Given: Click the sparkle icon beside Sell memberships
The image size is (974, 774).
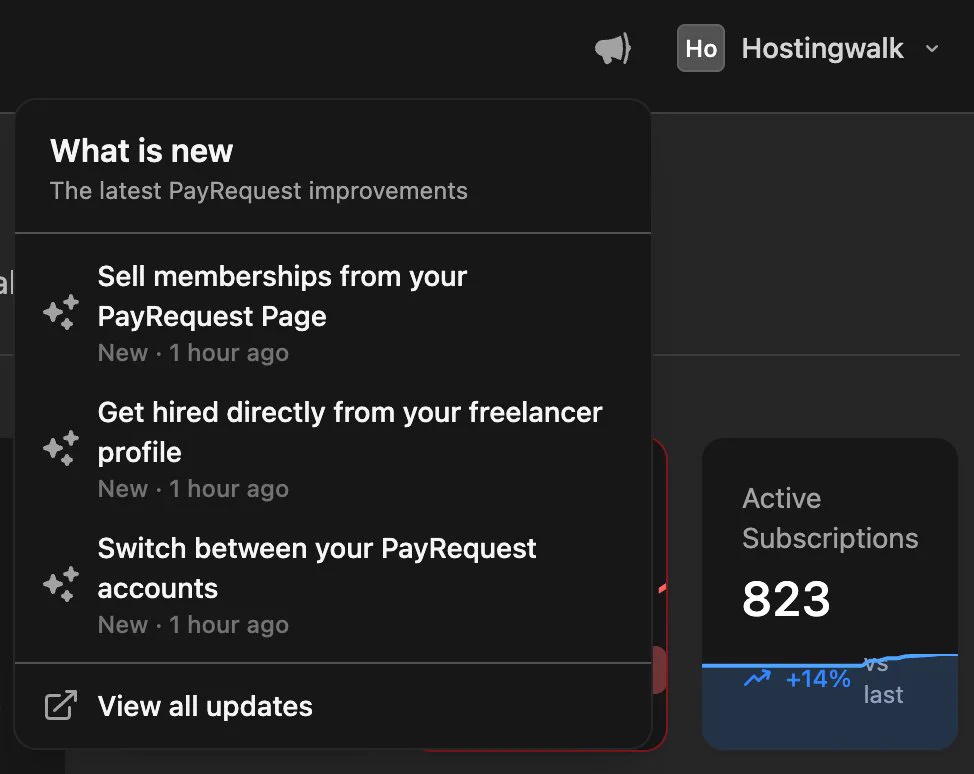Looking at the screenshot, I should 61,312.
